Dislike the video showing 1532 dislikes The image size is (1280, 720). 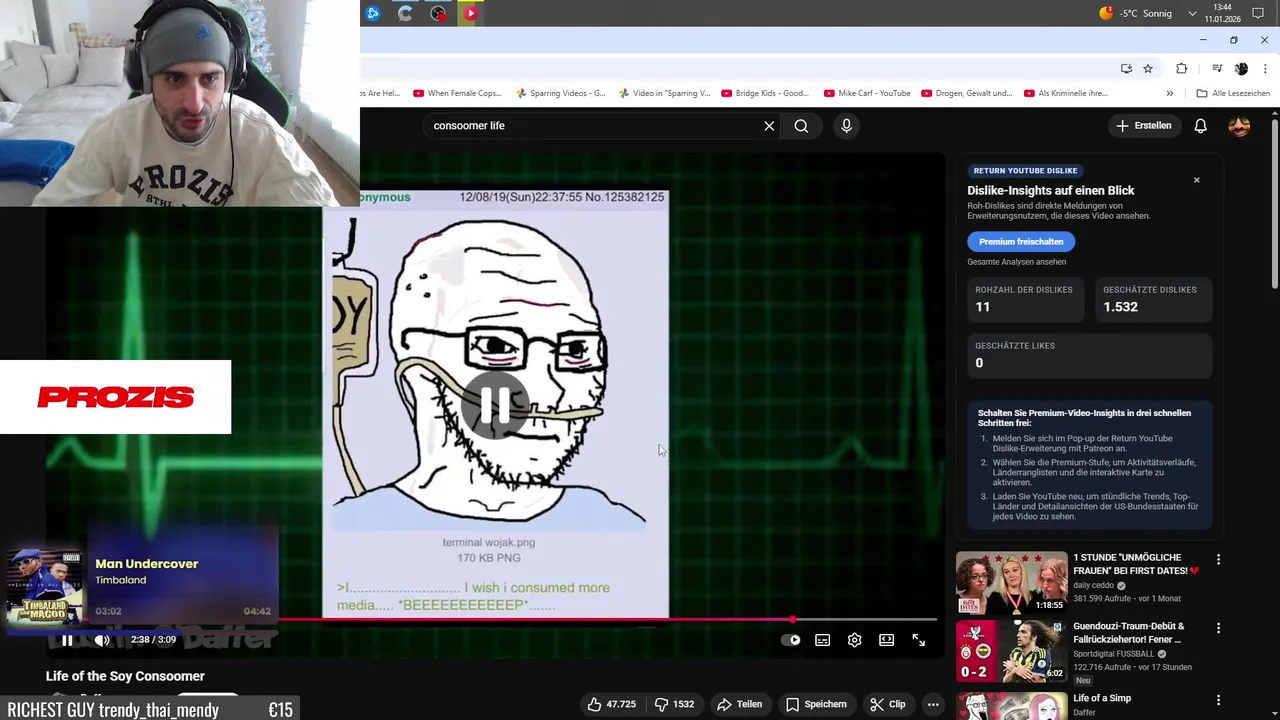click(x=674, y=704)
